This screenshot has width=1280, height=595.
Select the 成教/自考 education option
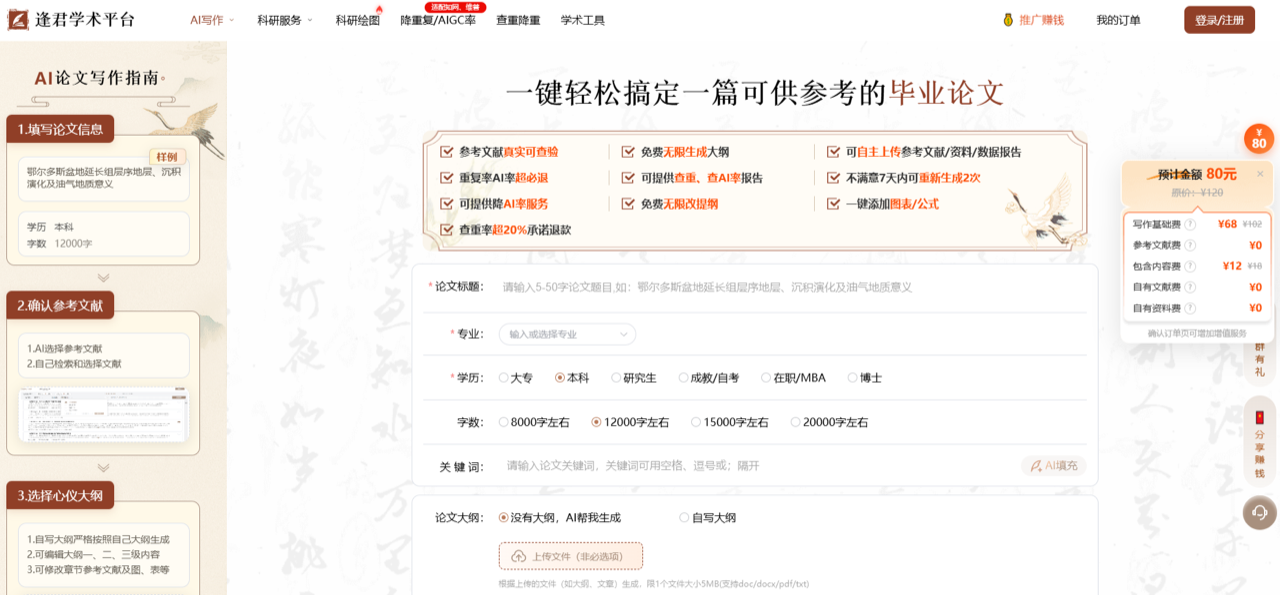(709, 378)
